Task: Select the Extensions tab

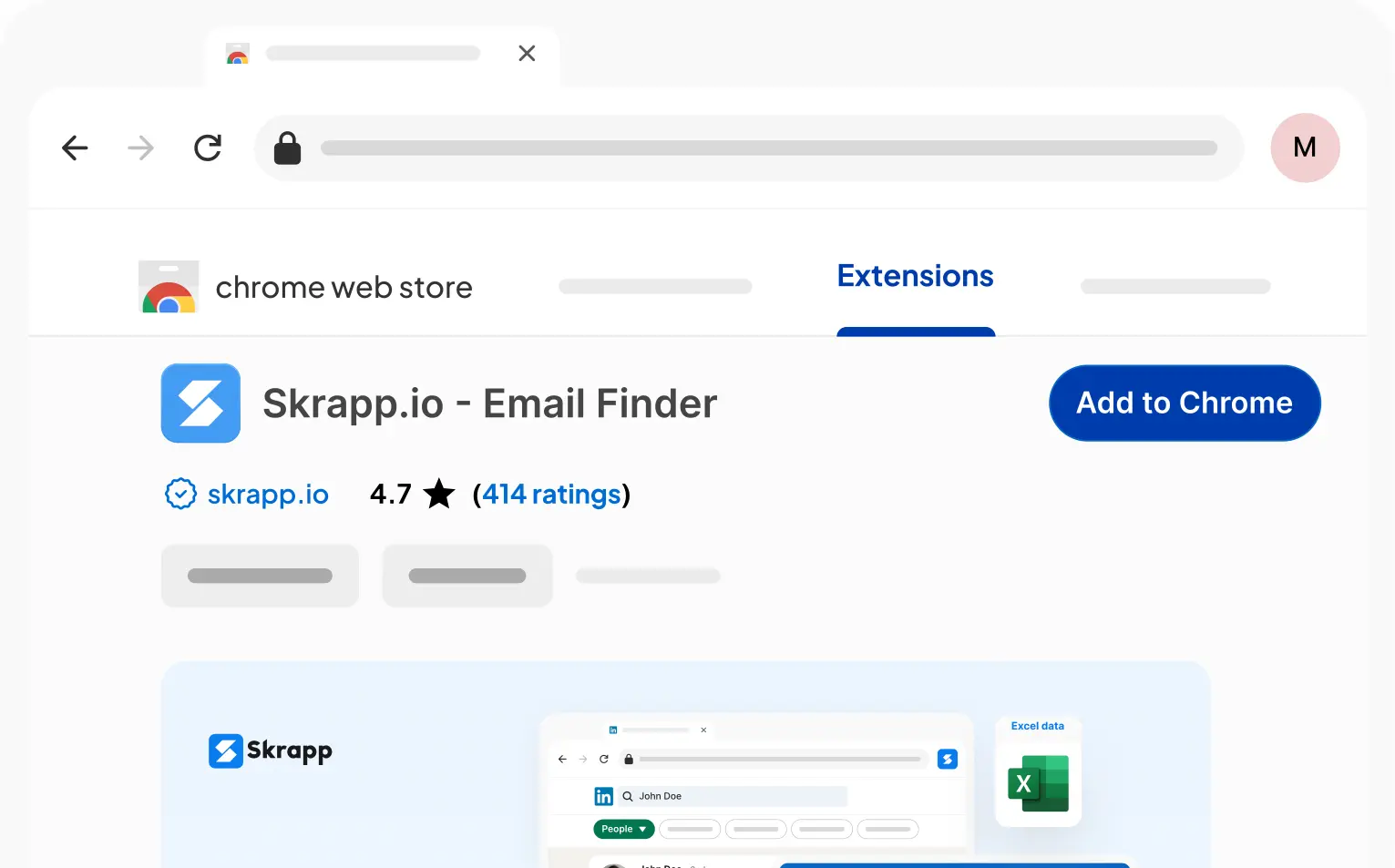Action: tap(915, 276)
